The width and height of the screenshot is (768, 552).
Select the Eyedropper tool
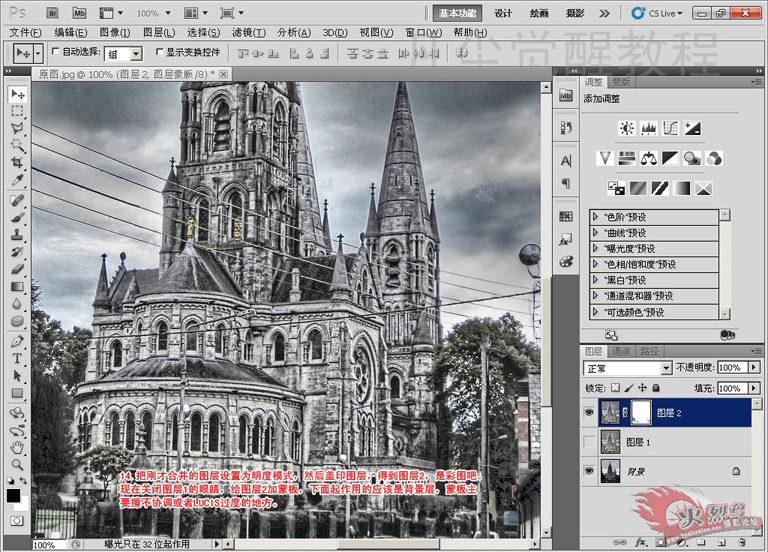(17, 179)
